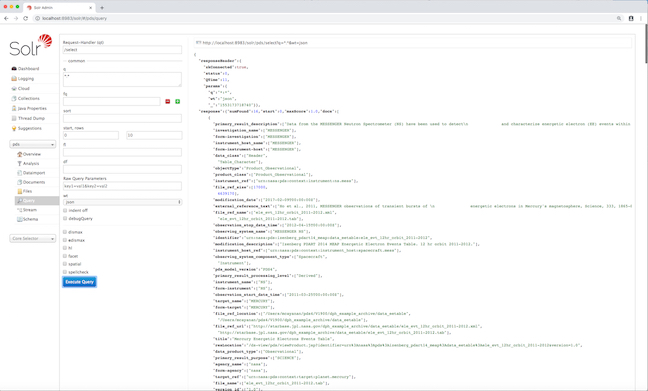Screen dimensions: 648x391
Task: Open the pds collection selector dropdown
Action: tap(33, 144)
